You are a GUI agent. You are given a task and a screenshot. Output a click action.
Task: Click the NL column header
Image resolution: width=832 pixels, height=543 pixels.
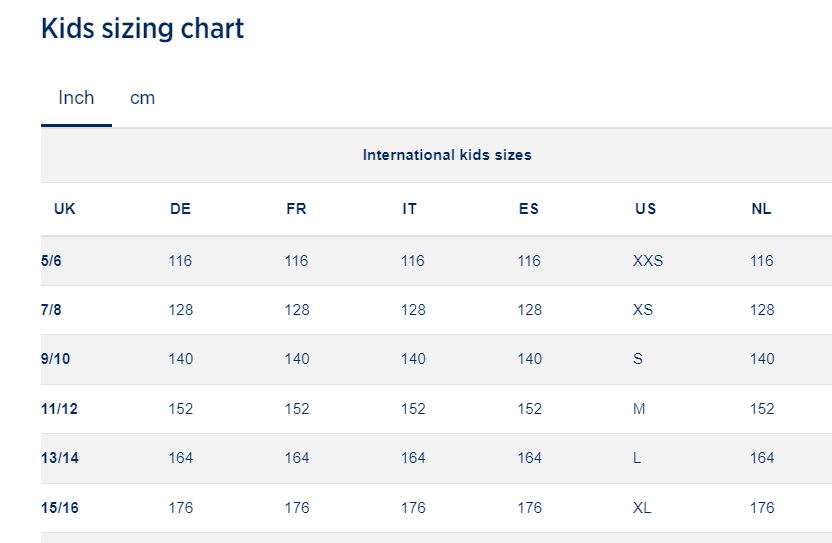pos(761,209)
